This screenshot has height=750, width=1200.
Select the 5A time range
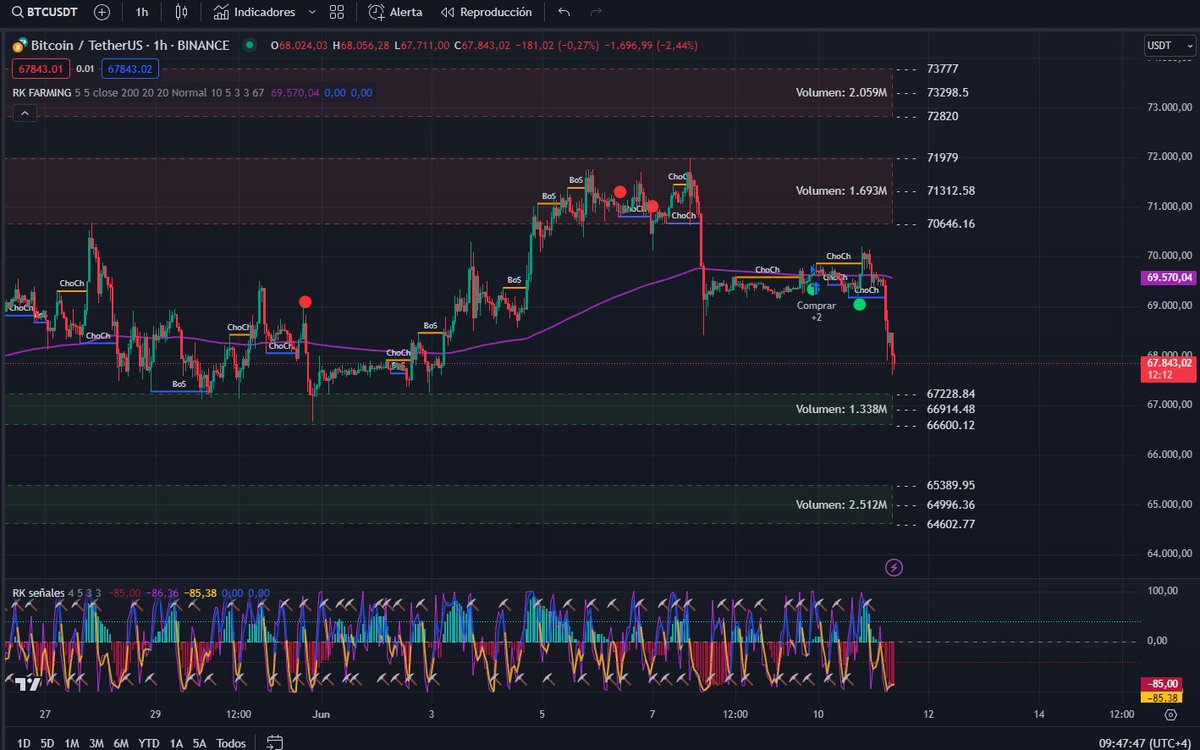[200, 743]
